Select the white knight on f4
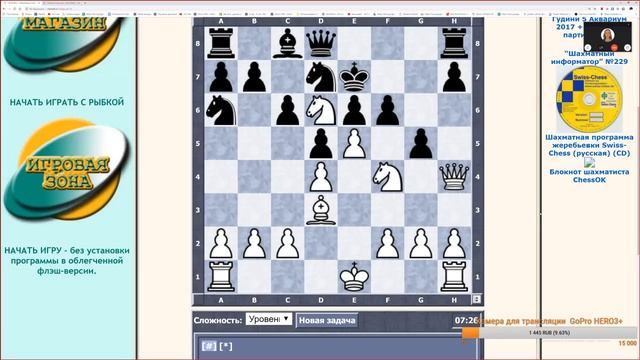This screenshot has width=640, height=360. click(388, 177)
